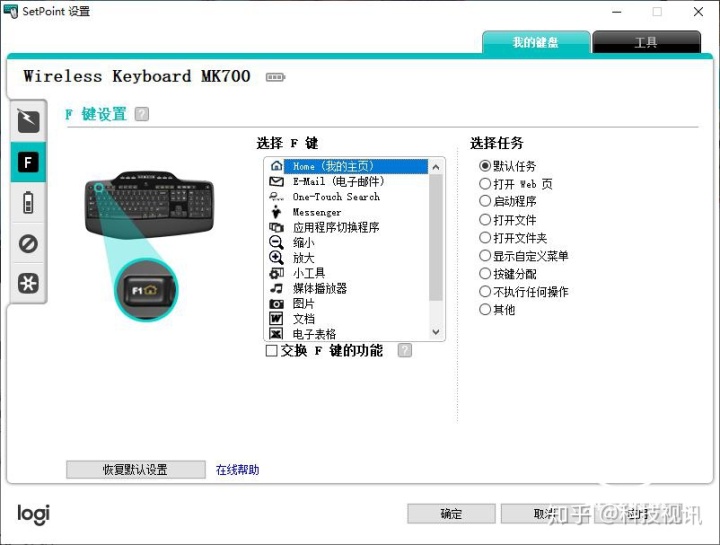Image resolution: width=720 pixels, height=545 pixels.
Task: Select the 显示自定义菜单 radio option
Action: tap(485, 255)
